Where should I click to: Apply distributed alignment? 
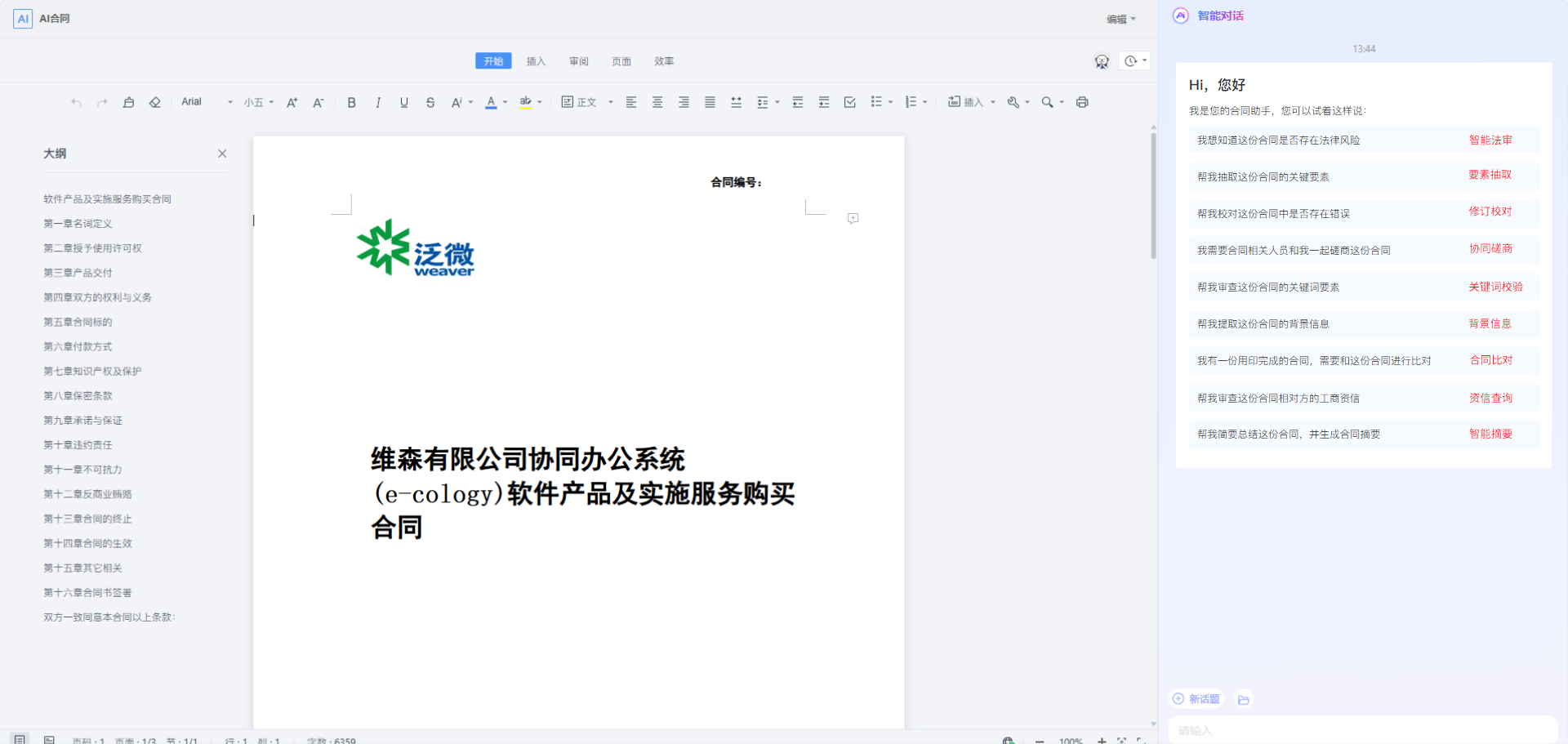click(736, 102)
